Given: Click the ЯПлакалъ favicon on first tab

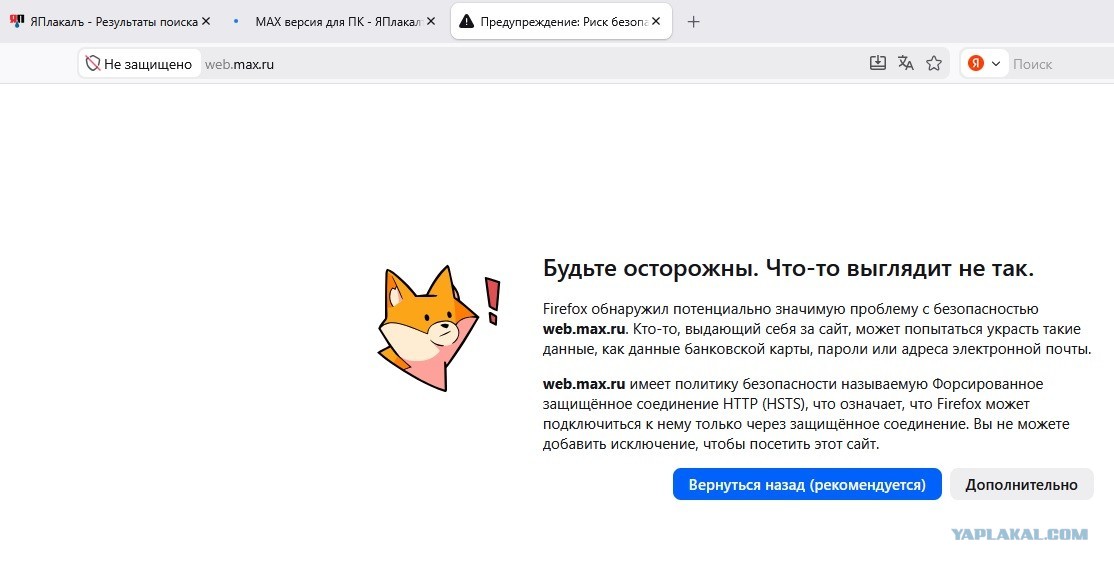Looking at the screenshot, I should pyautogui.click(x=17, y=21).
